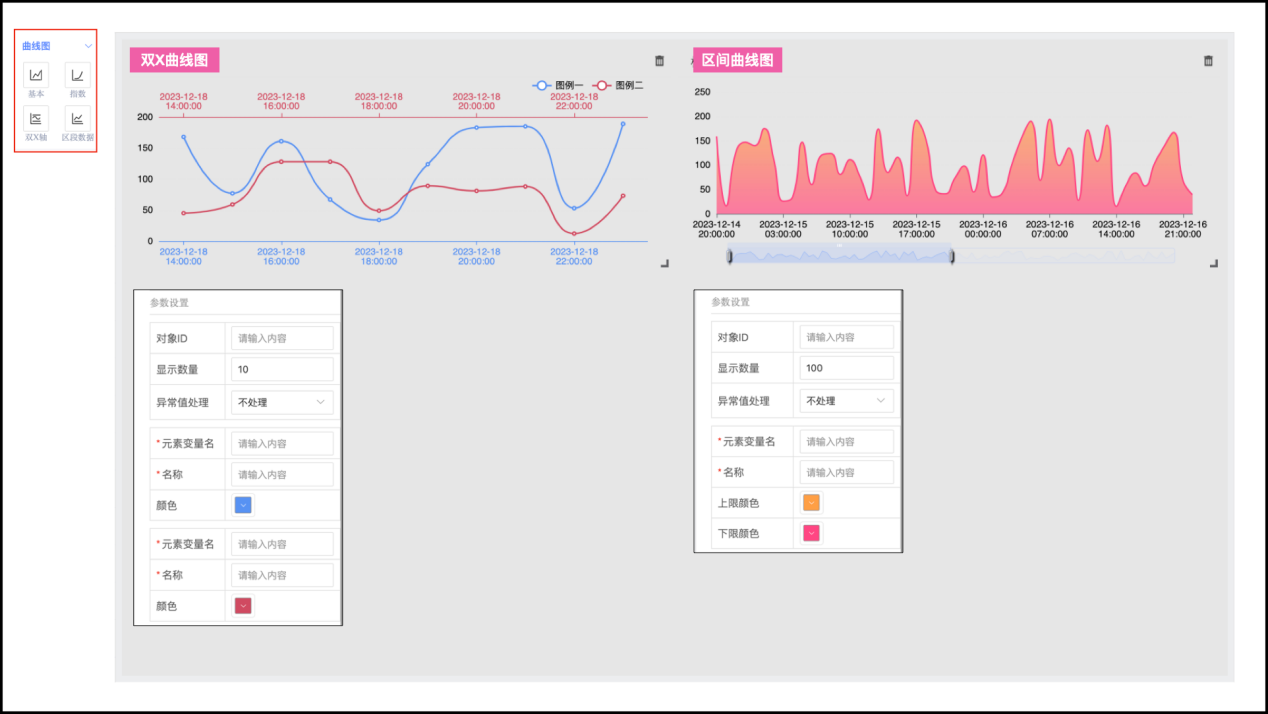This screenshot has height=714, width=1268.
Task: Open the pink 下限颜色 color picker
Action: click(x=811, y=533)
